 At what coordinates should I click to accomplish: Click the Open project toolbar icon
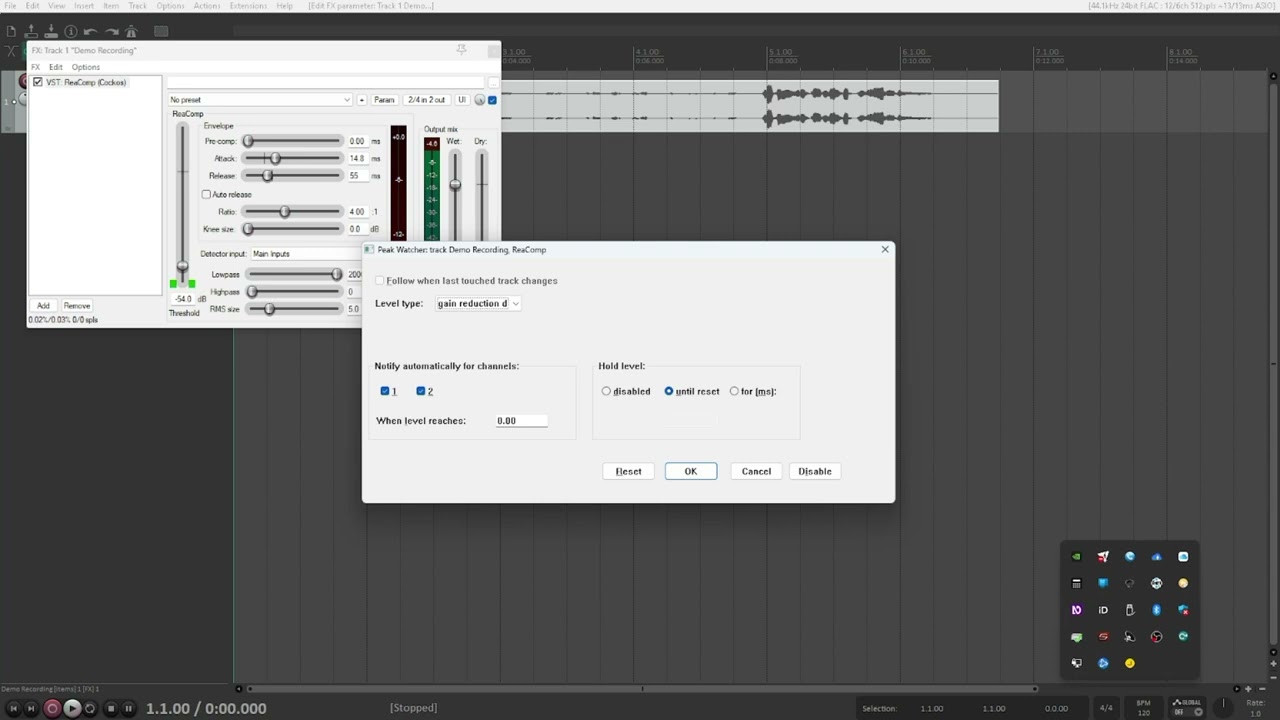[x=31, y=32]
